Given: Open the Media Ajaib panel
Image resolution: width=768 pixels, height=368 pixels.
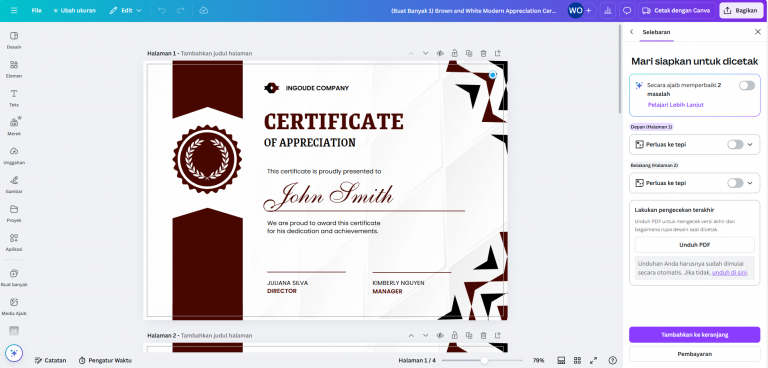Looking at the screenshot, I should click(x=14, y=307).
